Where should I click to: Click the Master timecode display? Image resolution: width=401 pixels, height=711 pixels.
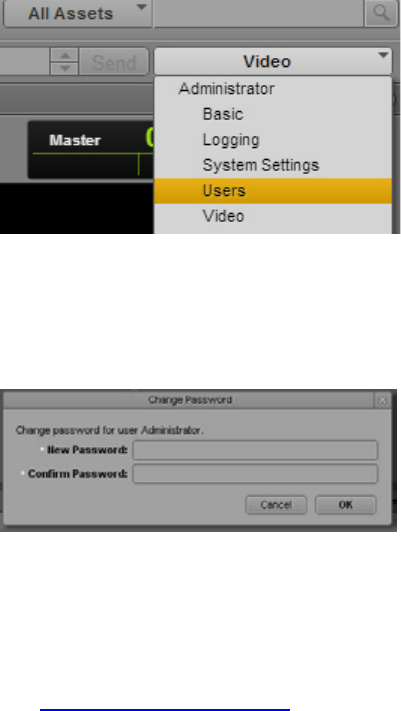coord(91,149)
